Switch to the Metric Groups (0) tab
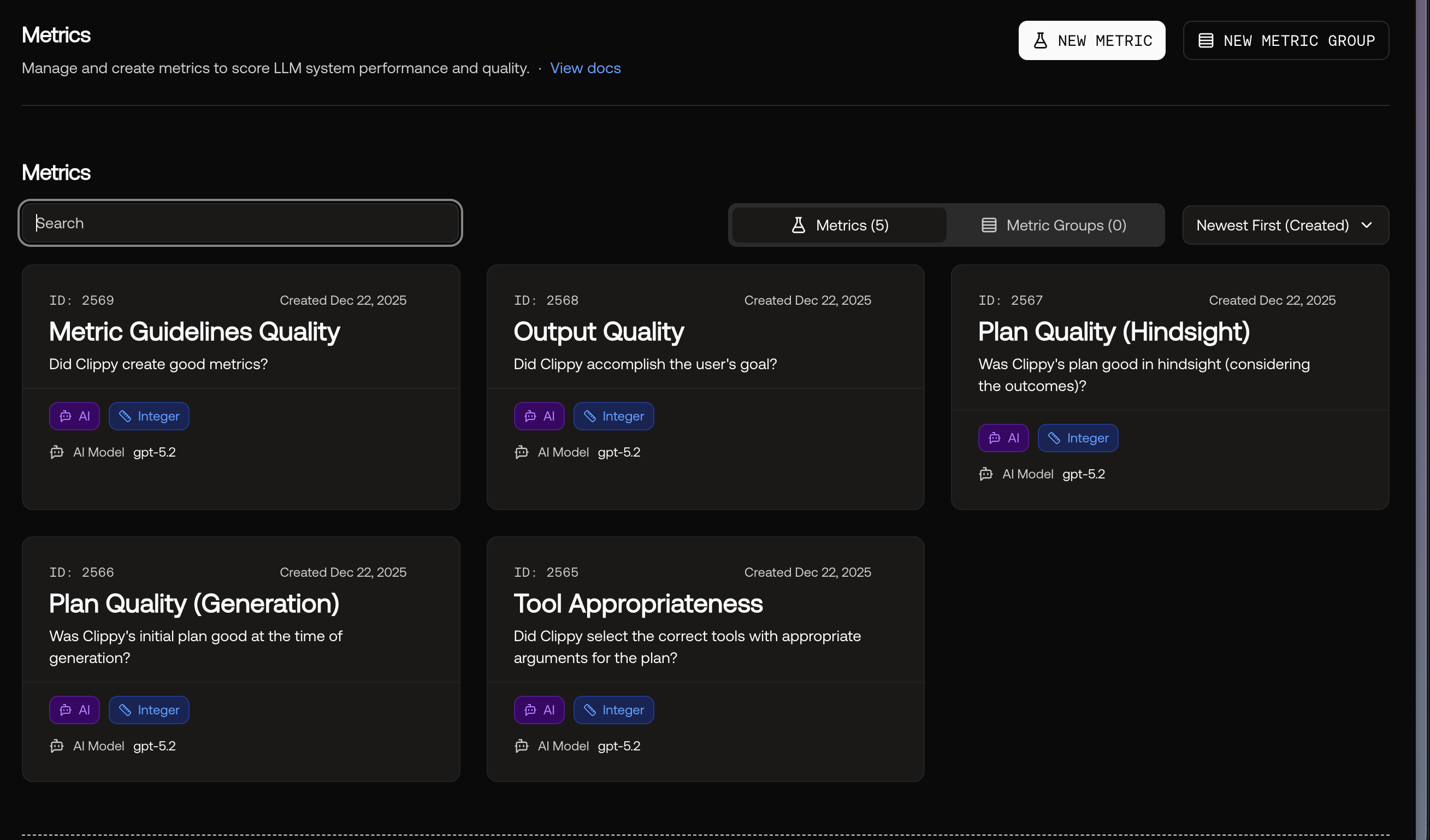 point(1054,226)
